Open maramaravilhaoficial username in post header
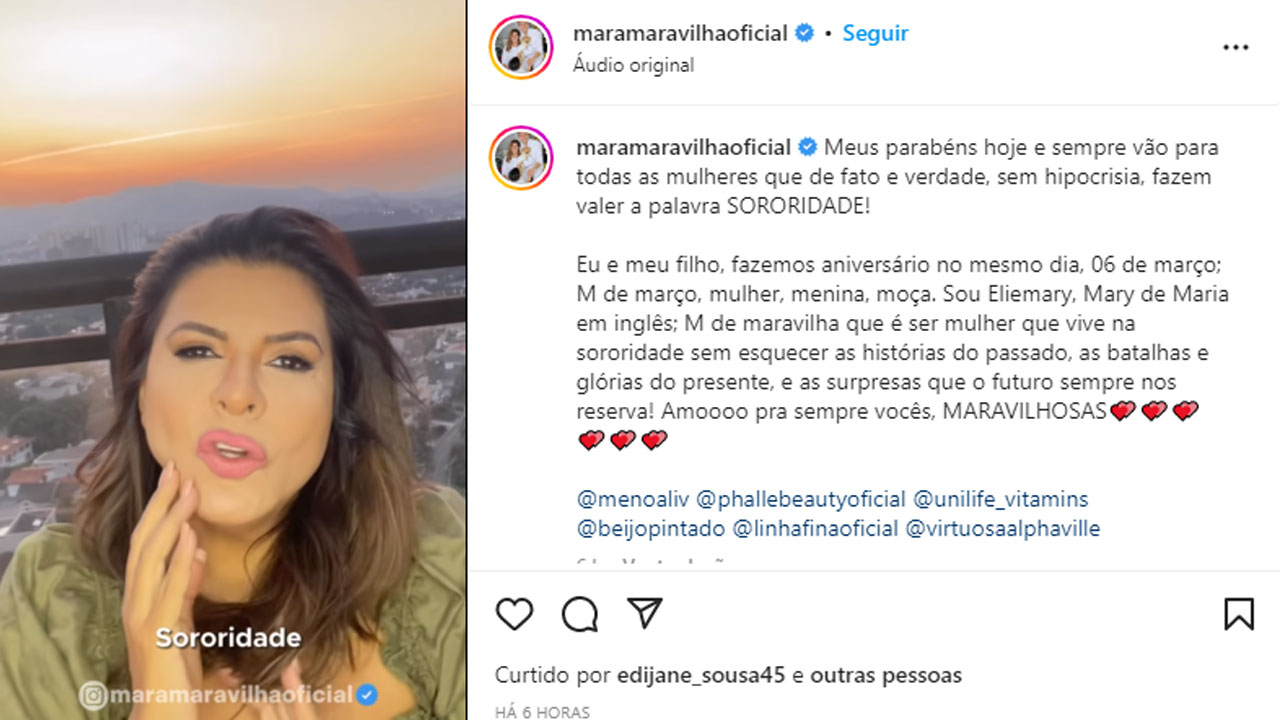This screenshot has height=720, width=1280. [680, 33]
